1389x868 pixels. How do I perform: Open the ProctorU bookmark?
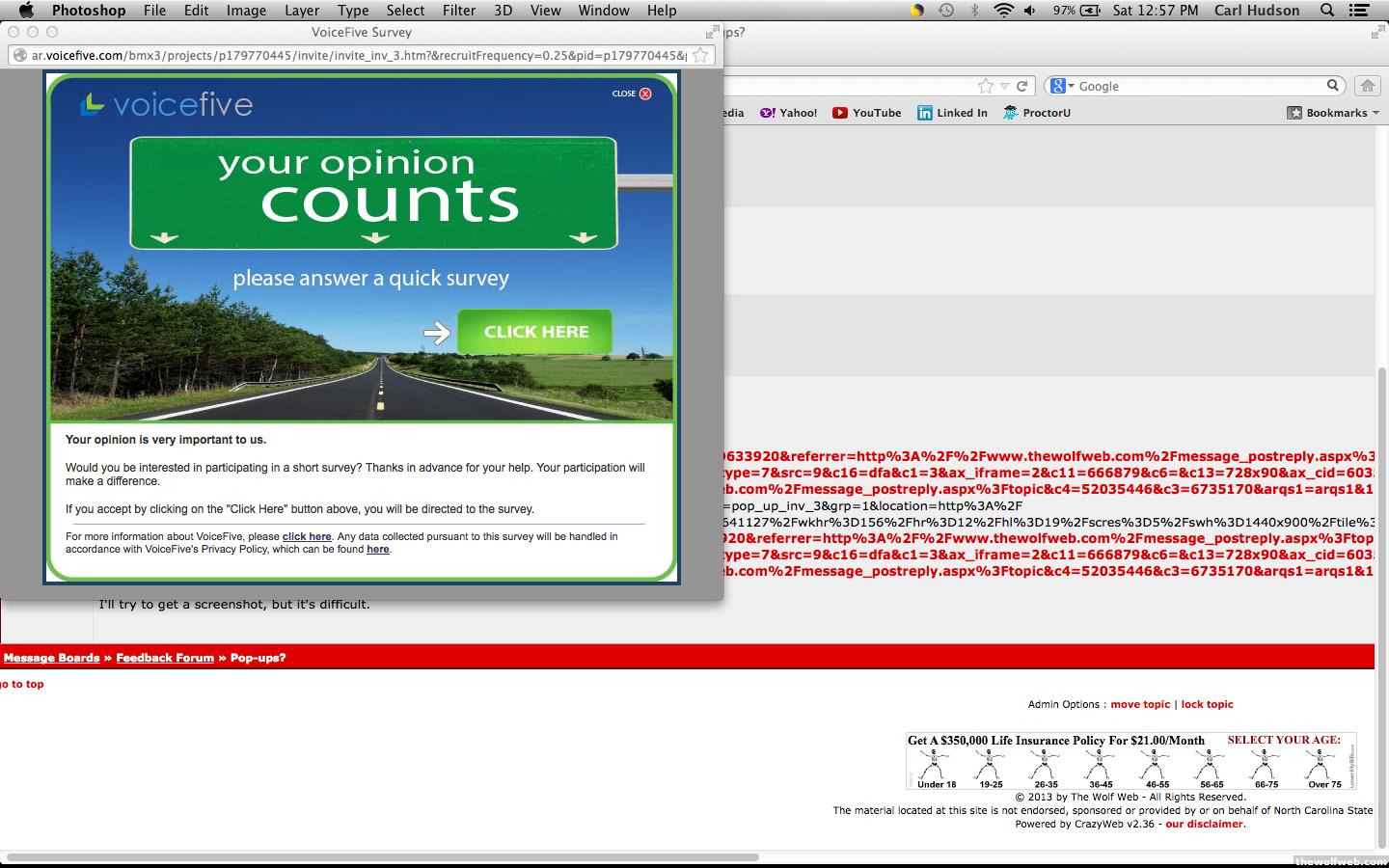tap(1036, 113)
